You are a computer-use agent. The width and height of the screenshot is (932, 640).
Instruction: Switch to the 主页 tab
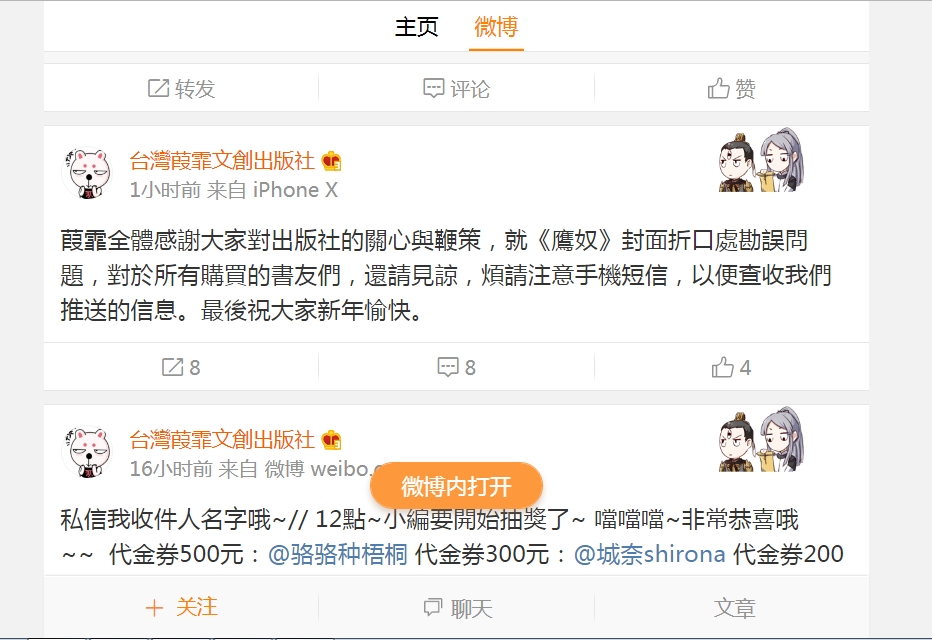coord(417,27)
